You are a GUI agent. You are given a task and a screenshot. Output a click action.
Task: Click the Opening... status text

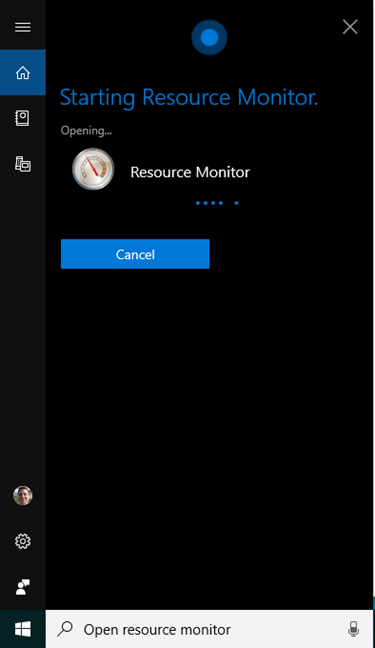pyautogui.click(x=86, y=131)
